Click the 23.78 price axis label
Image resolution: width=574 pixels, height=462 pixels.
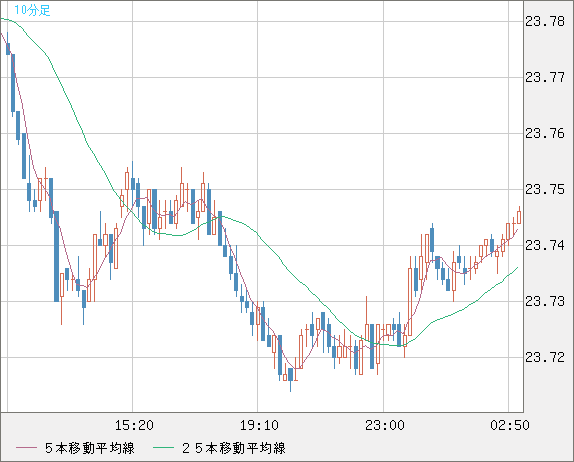point(545,22)
